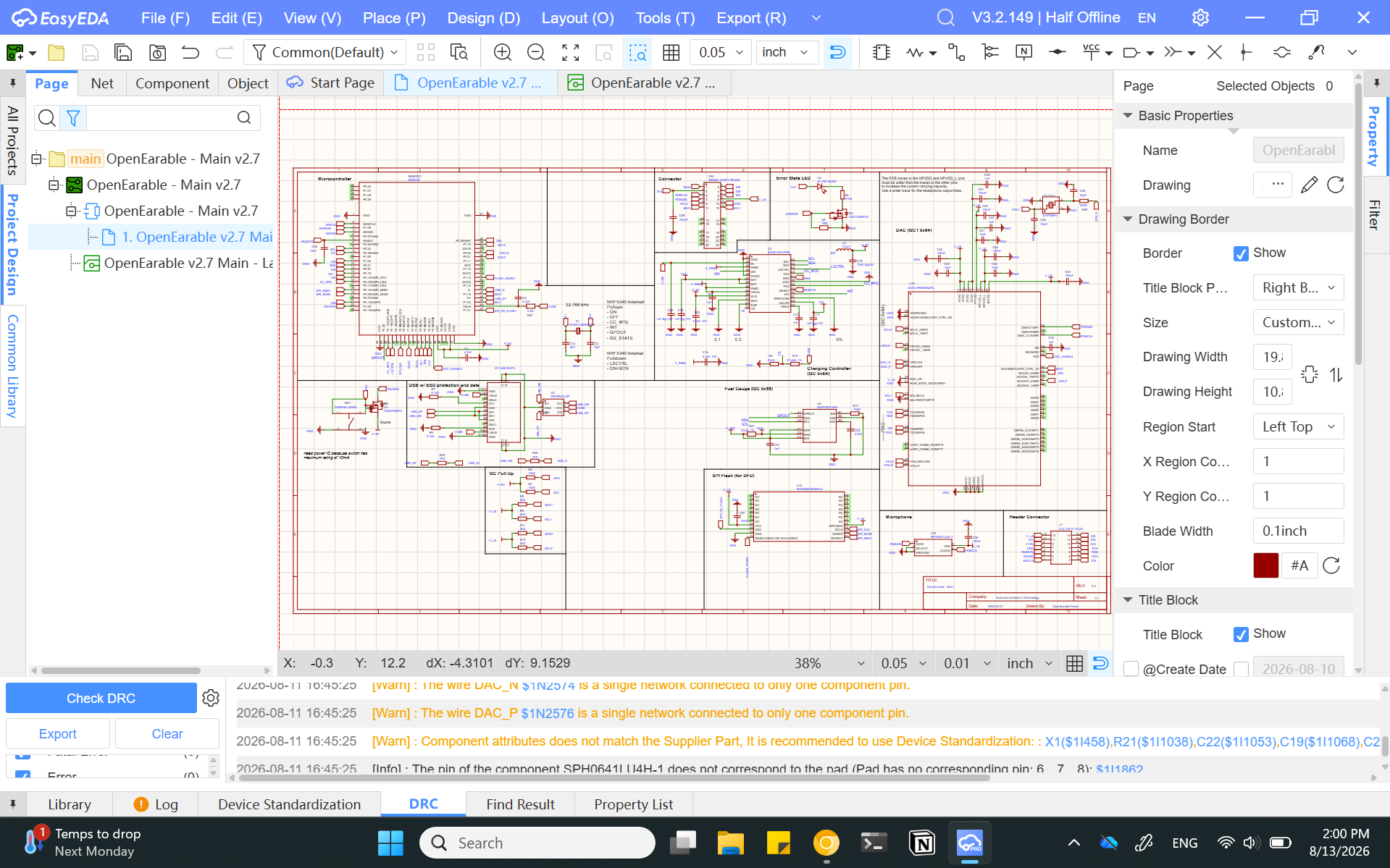Open the Design (D) menu
The height and width of the screenshot is (868, 1390).
coord(483,17)
